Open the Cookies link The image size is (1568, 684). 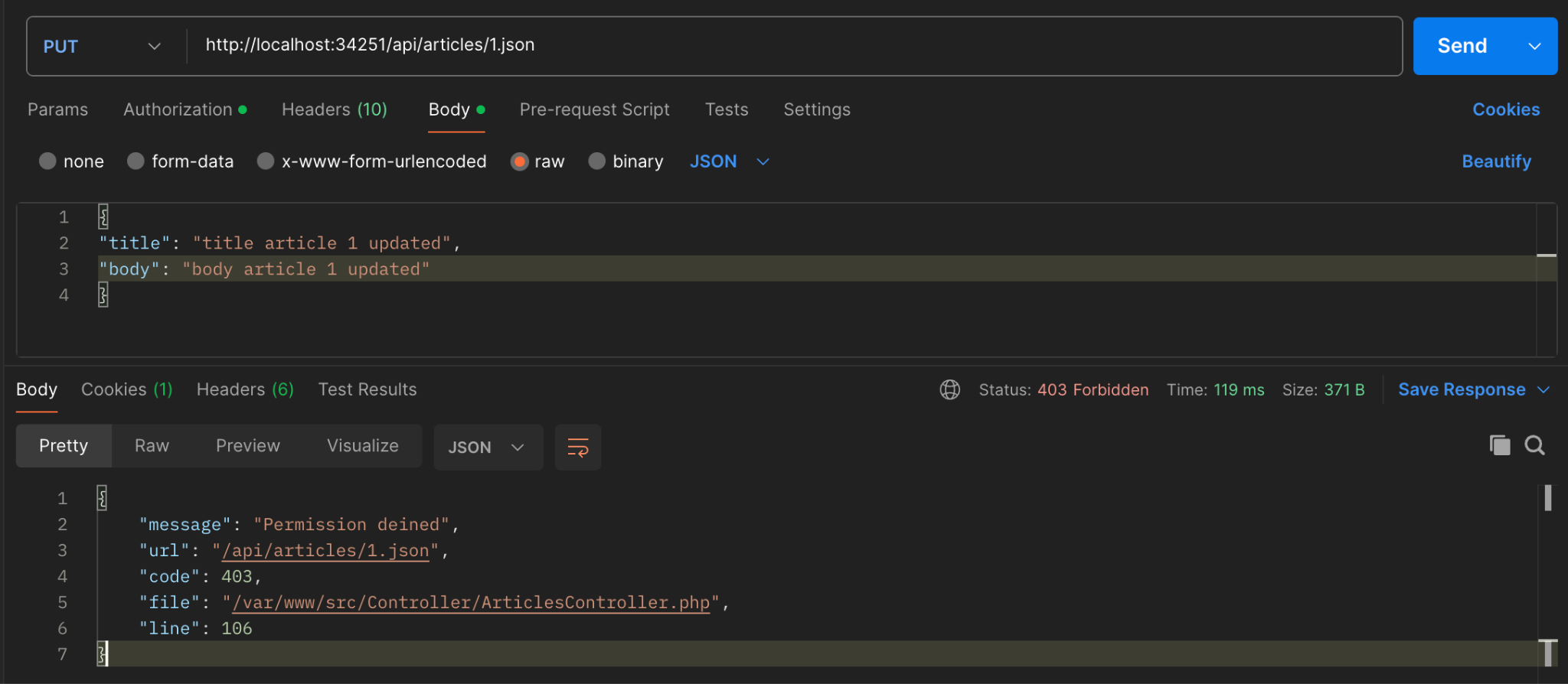[1505, 110]
